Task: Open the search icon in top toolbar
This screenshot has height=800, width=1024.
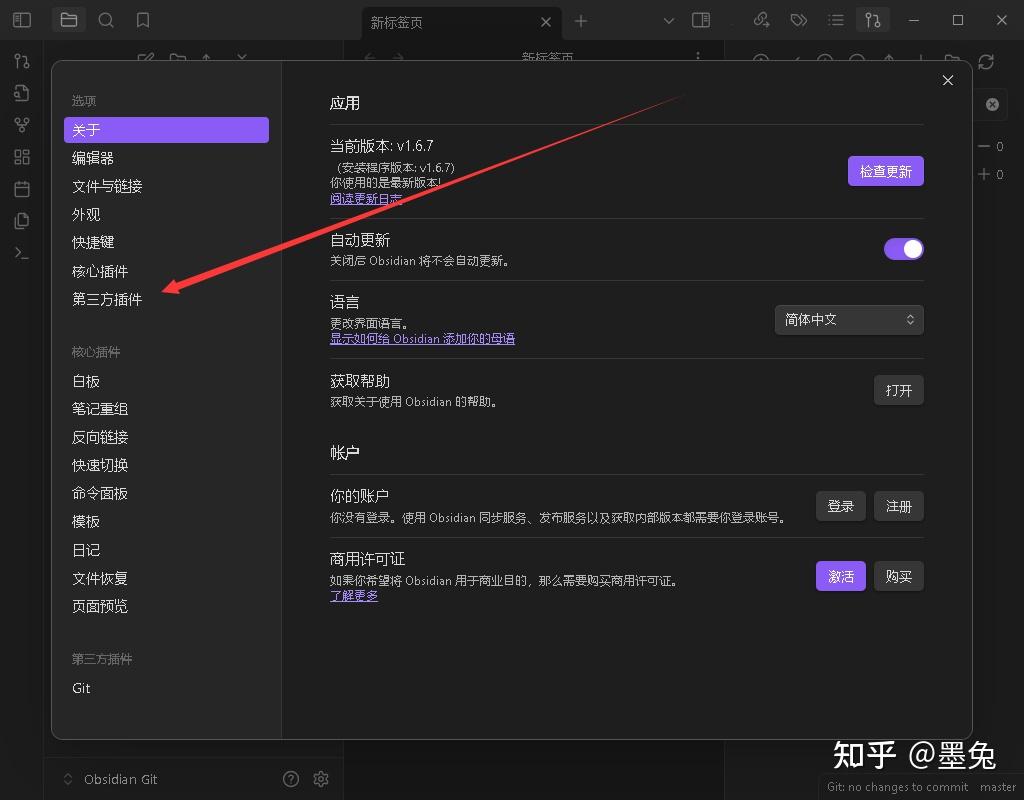Action: [106, 20]
